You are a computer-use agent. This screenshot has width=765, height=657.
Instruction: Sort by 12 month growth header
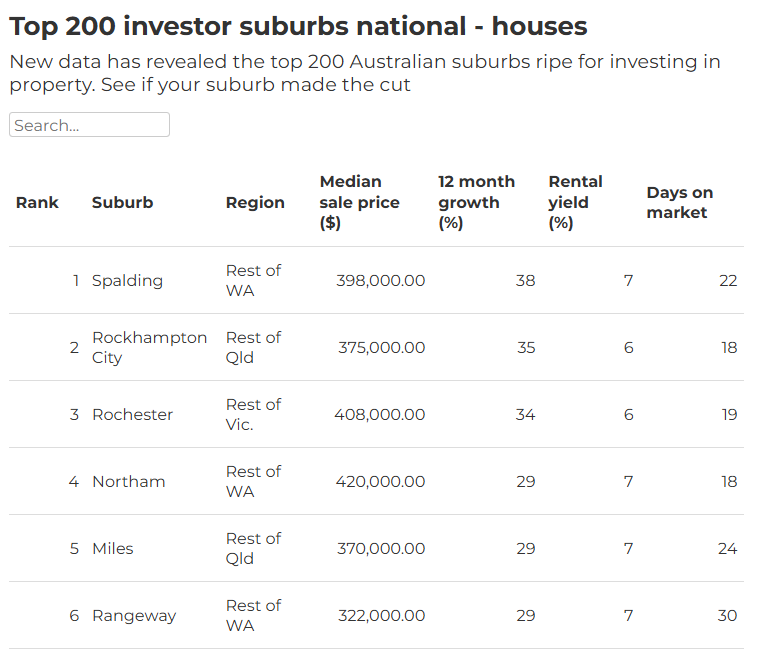point(476,202)
